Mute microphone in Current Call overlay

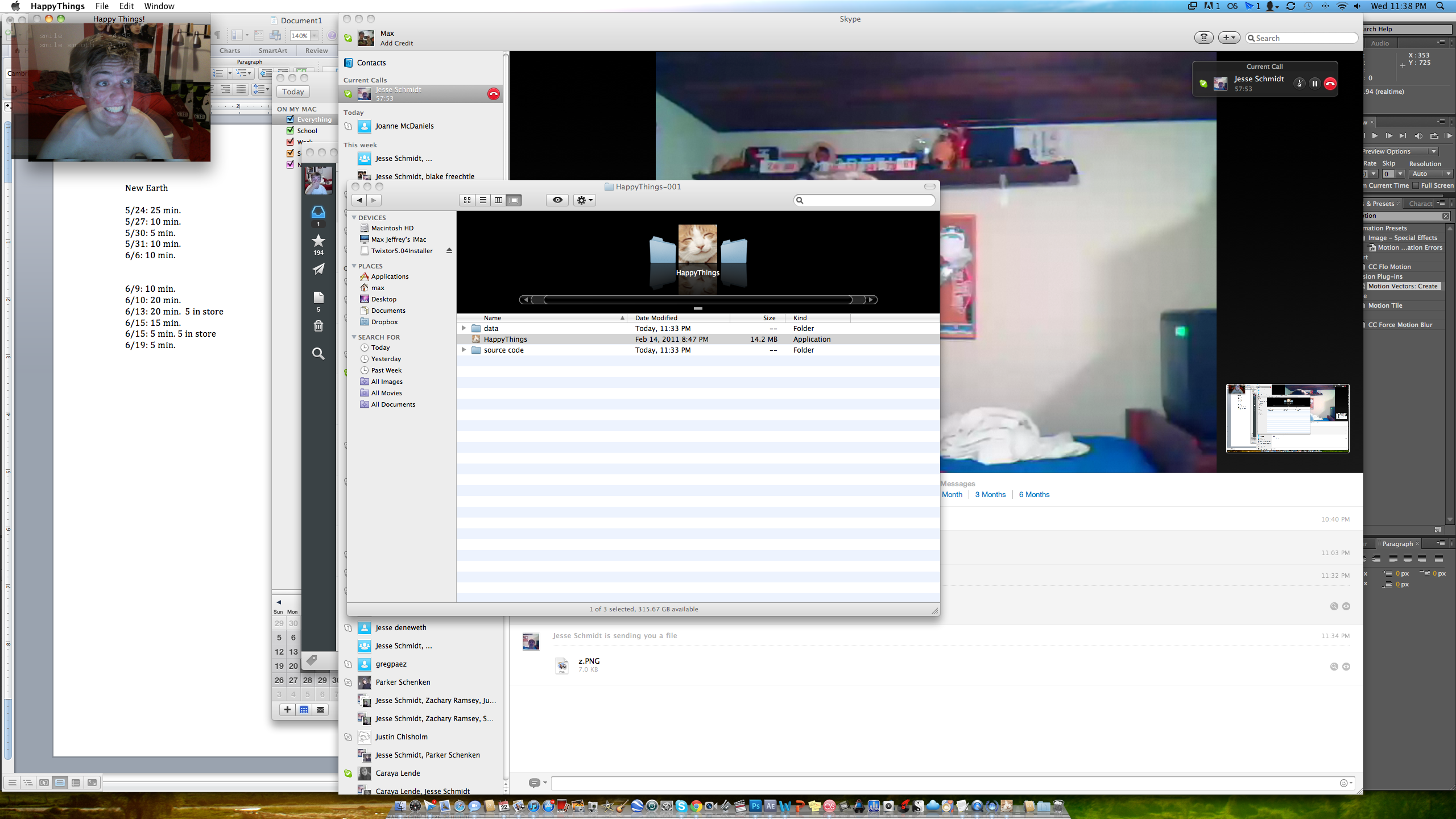pos(1299,84)
